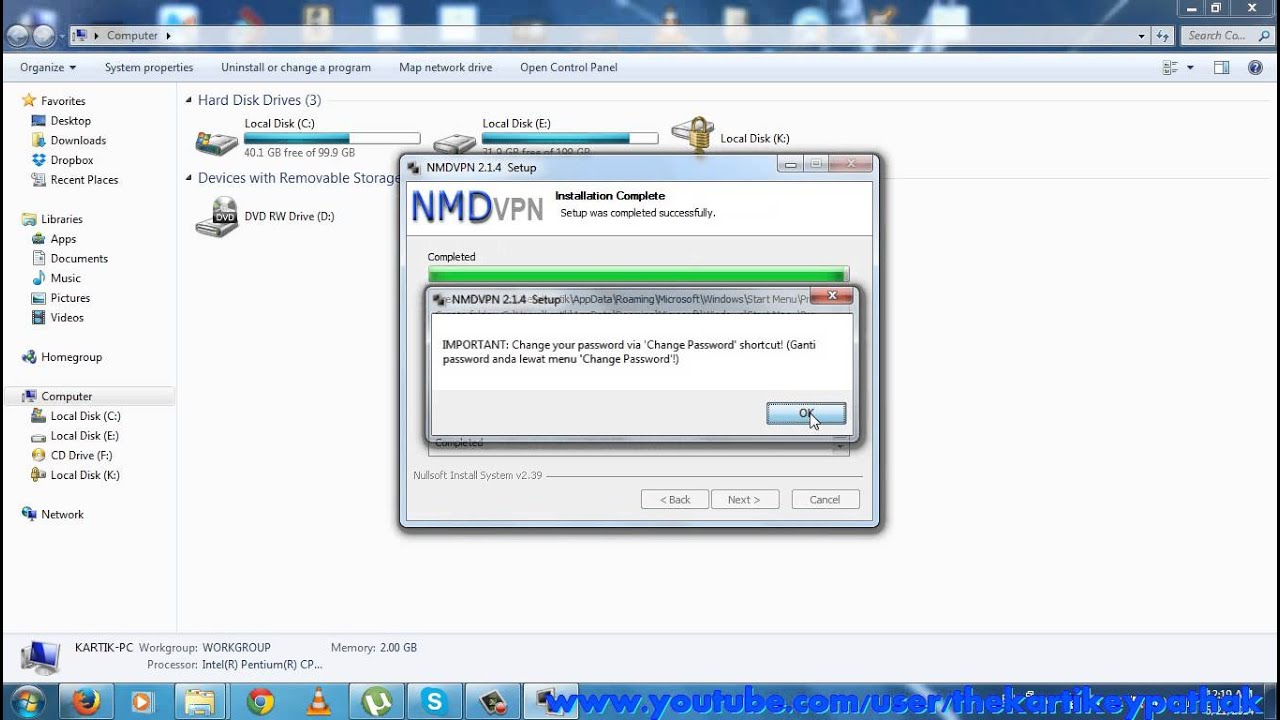Screen dimensions: 1280x720
Task: Select Videos library
Action: coord(67,317)
